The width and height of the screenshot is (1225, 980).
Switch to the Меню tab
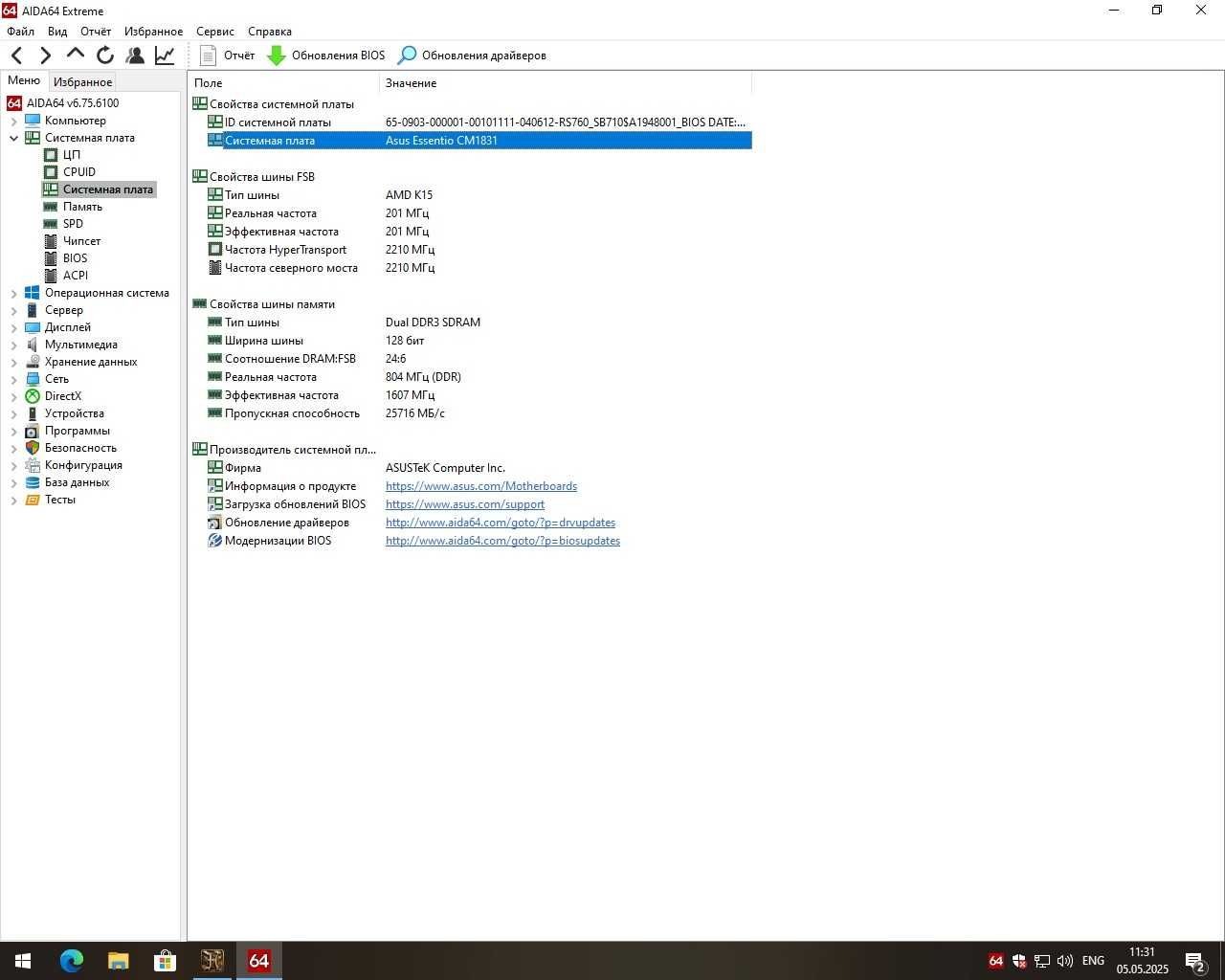pos(24,80)
